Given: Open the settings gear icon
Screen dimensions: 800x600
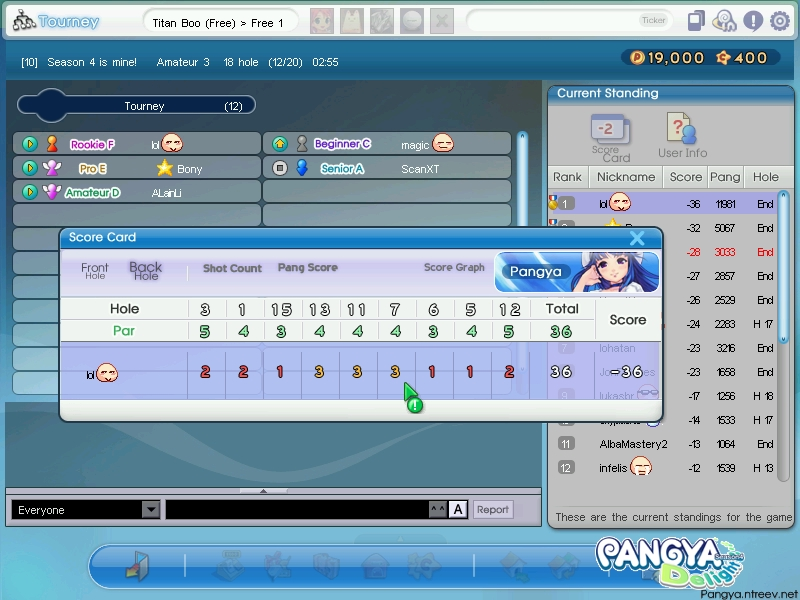Looking at the screenshot, I should pyautogui.click(x=780, y=21).
